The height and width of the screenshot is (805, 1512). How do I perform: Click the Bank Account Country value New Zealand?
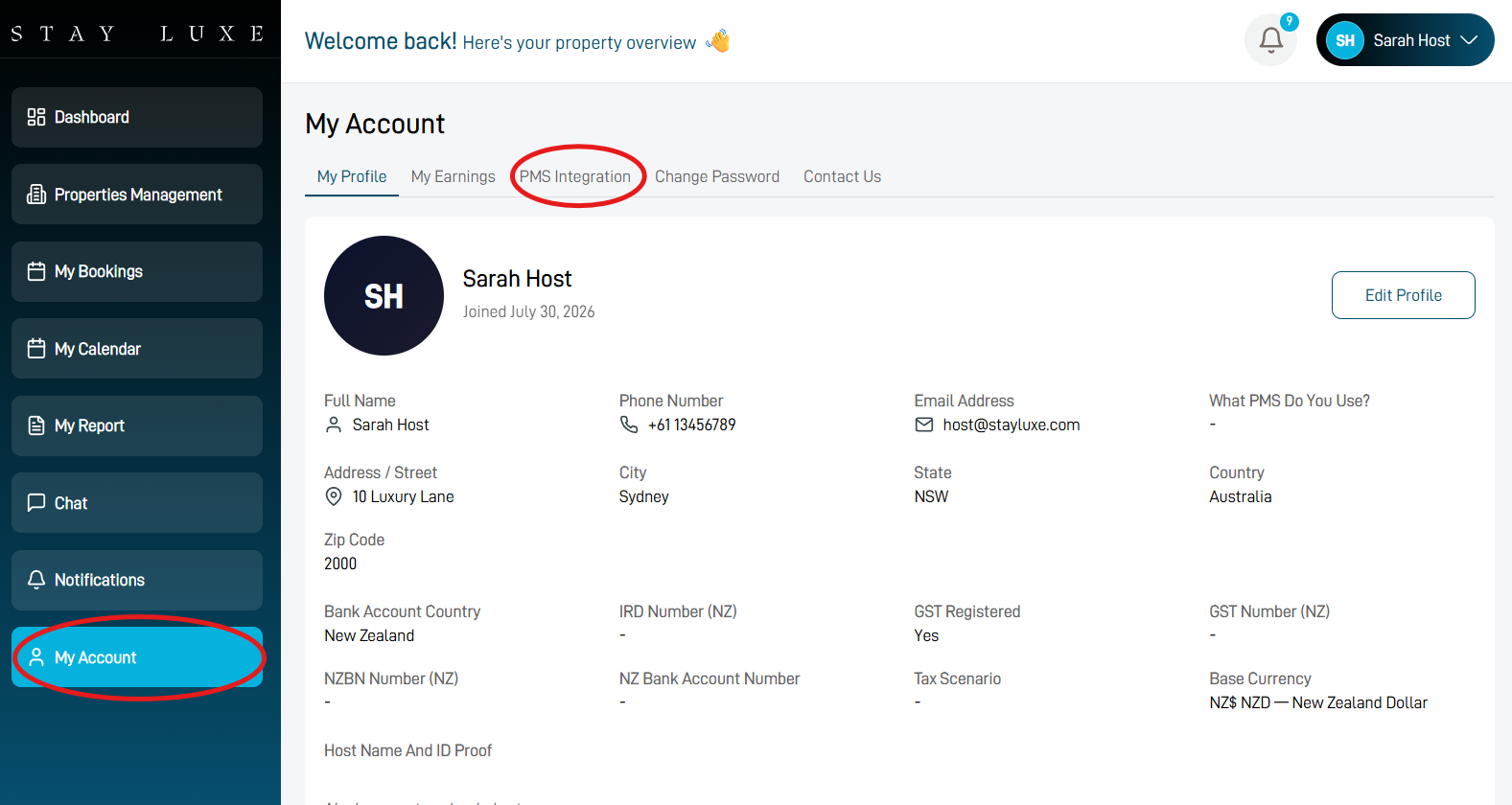click(x=369, y=635)
